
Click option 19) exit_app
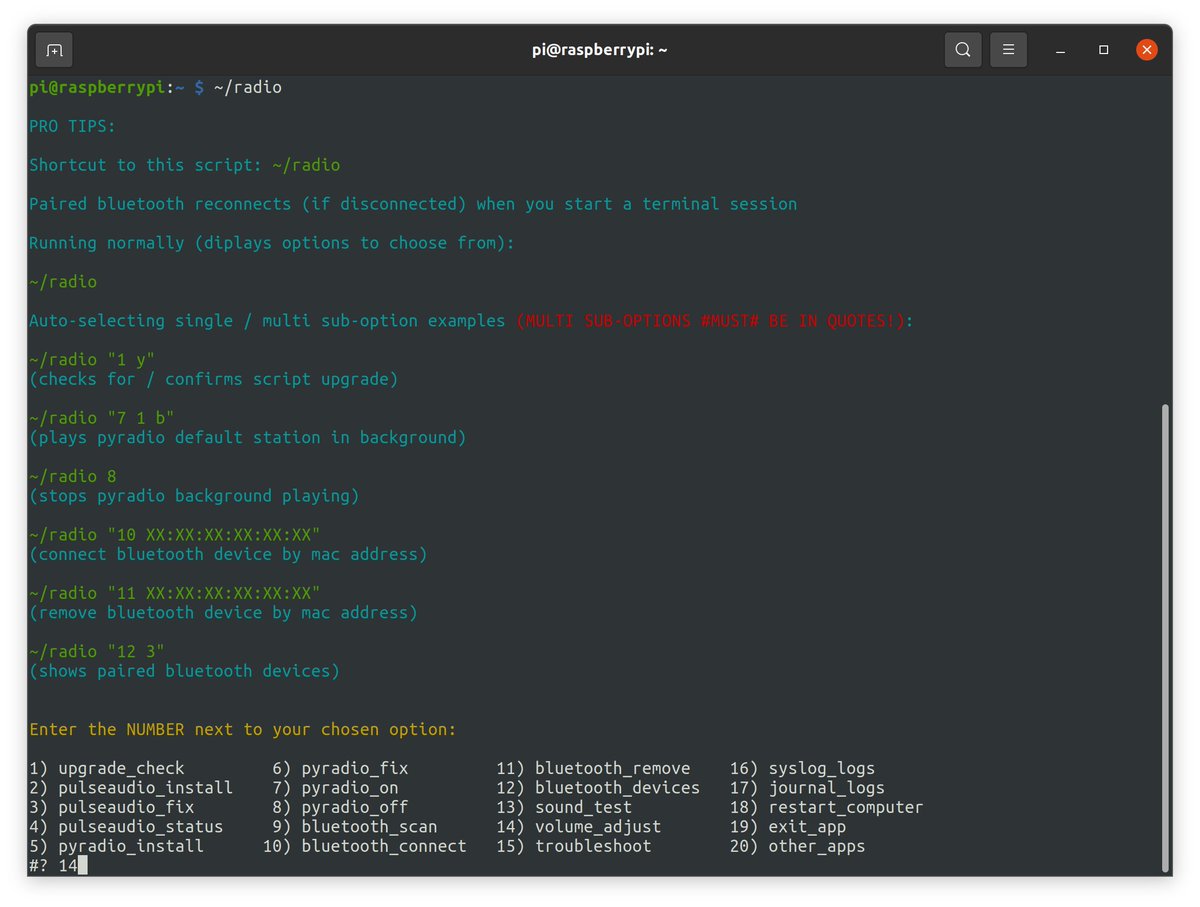pos(788,826)
